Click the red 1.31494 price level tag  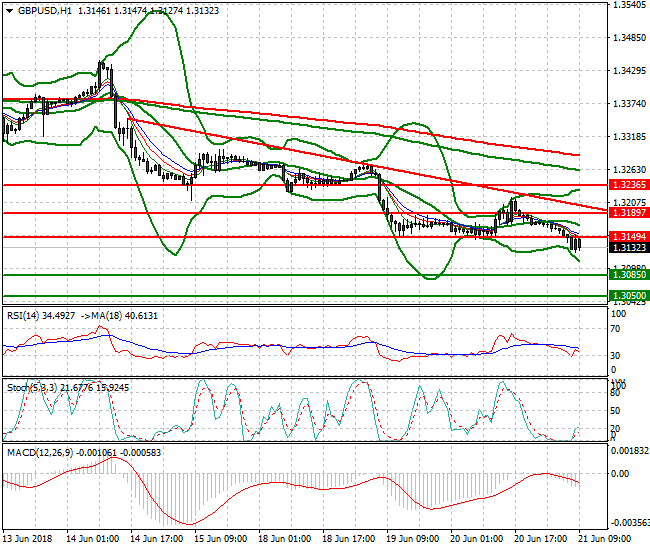coord(629,237)
